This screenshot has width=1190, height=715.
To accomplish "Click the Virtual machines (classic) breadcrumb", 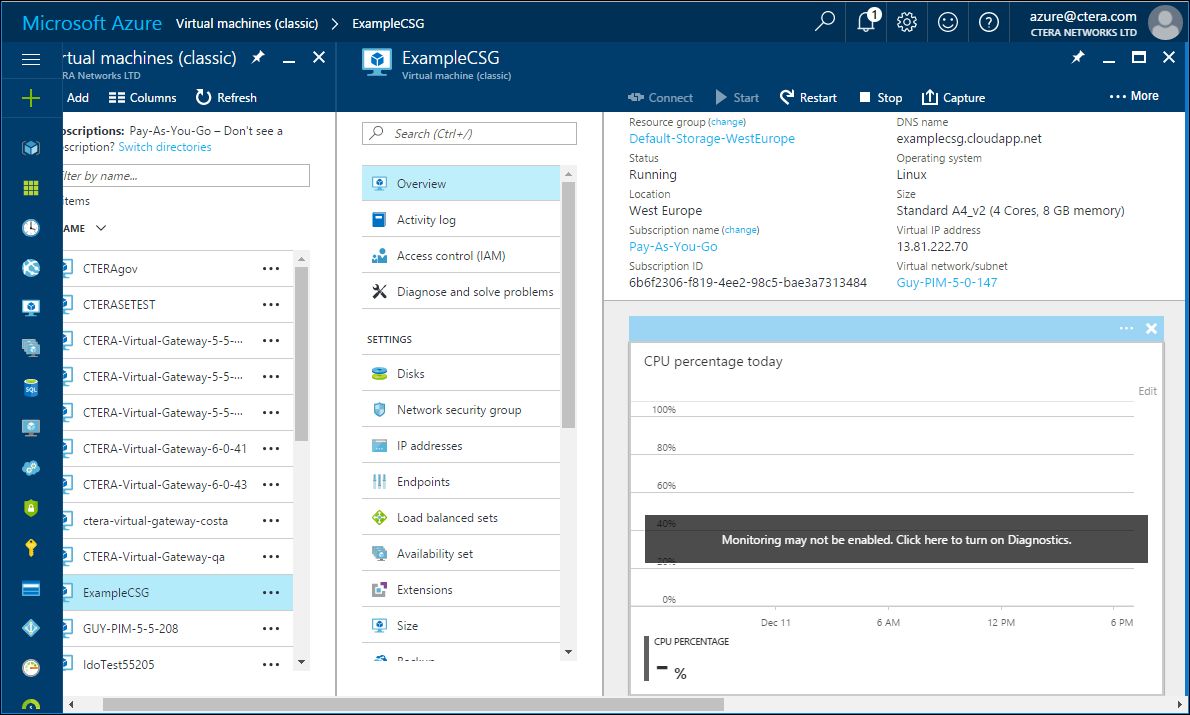I will [x=247, y=24].
